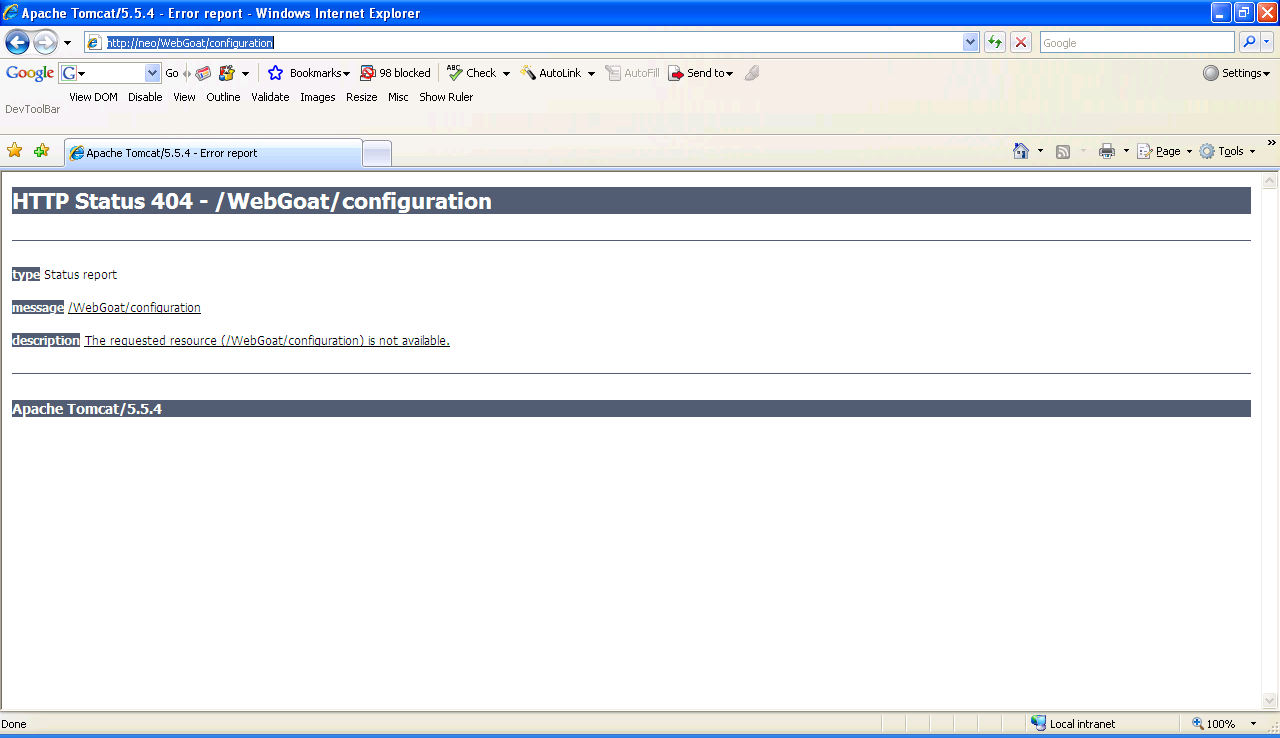Click the Google search input field
The height and width of the screenshot is (738, 1280).
pyautogui.click(x=1136, y=42)
